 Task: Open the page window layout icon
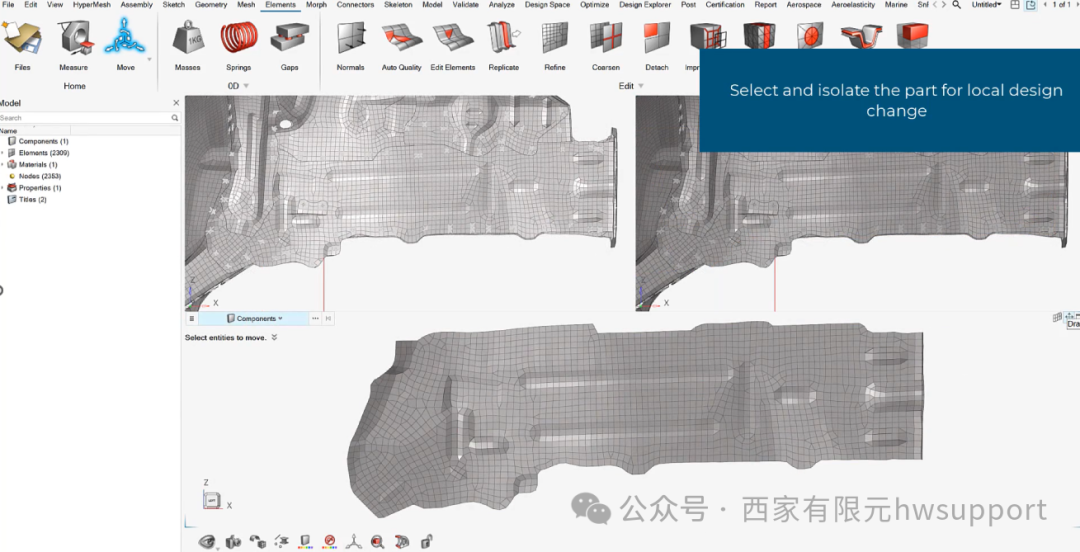pyautogui.click(x=1015, y=5)
